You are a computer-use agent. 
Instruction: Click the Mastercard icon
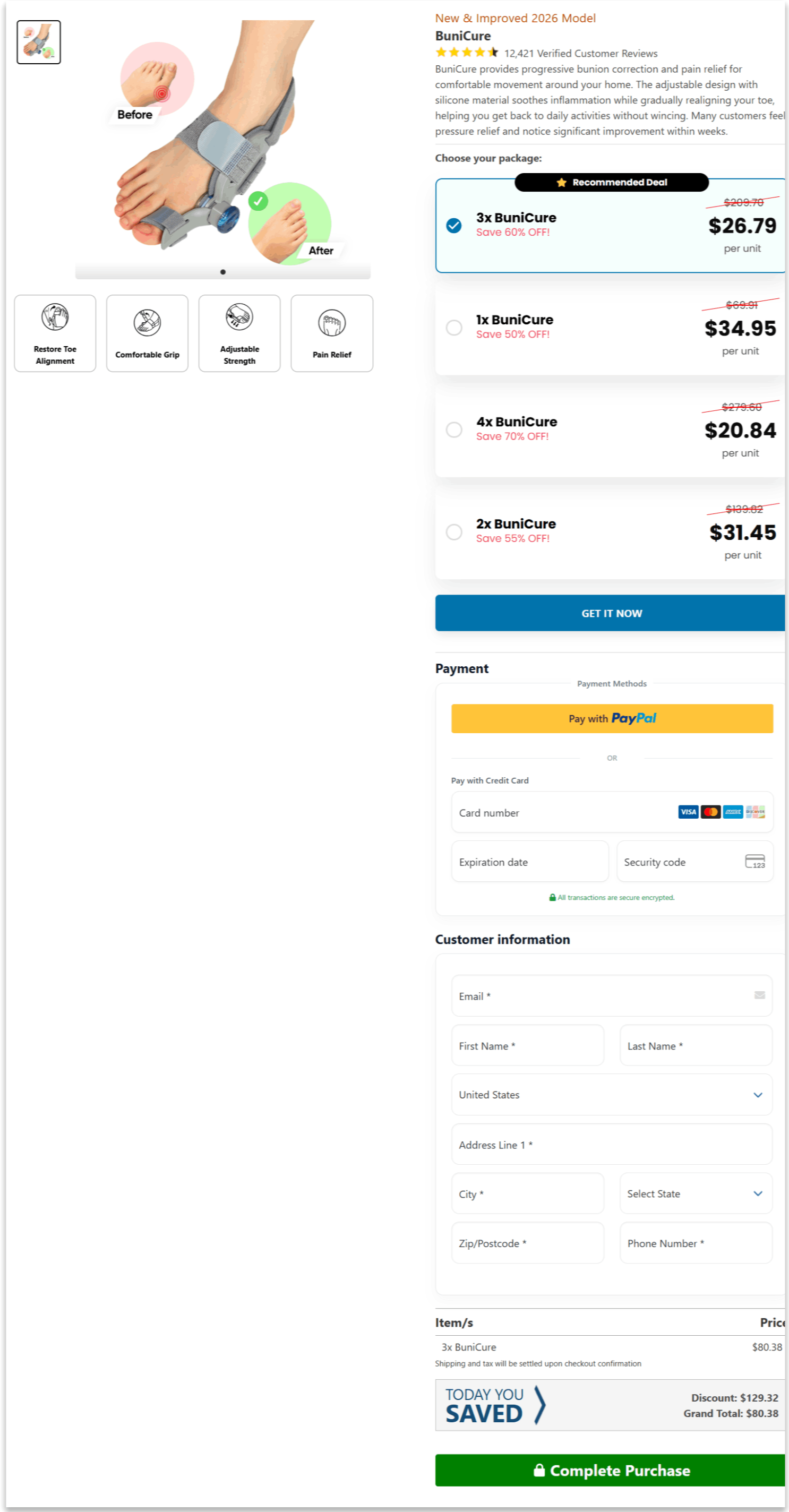tap(710, 812)
